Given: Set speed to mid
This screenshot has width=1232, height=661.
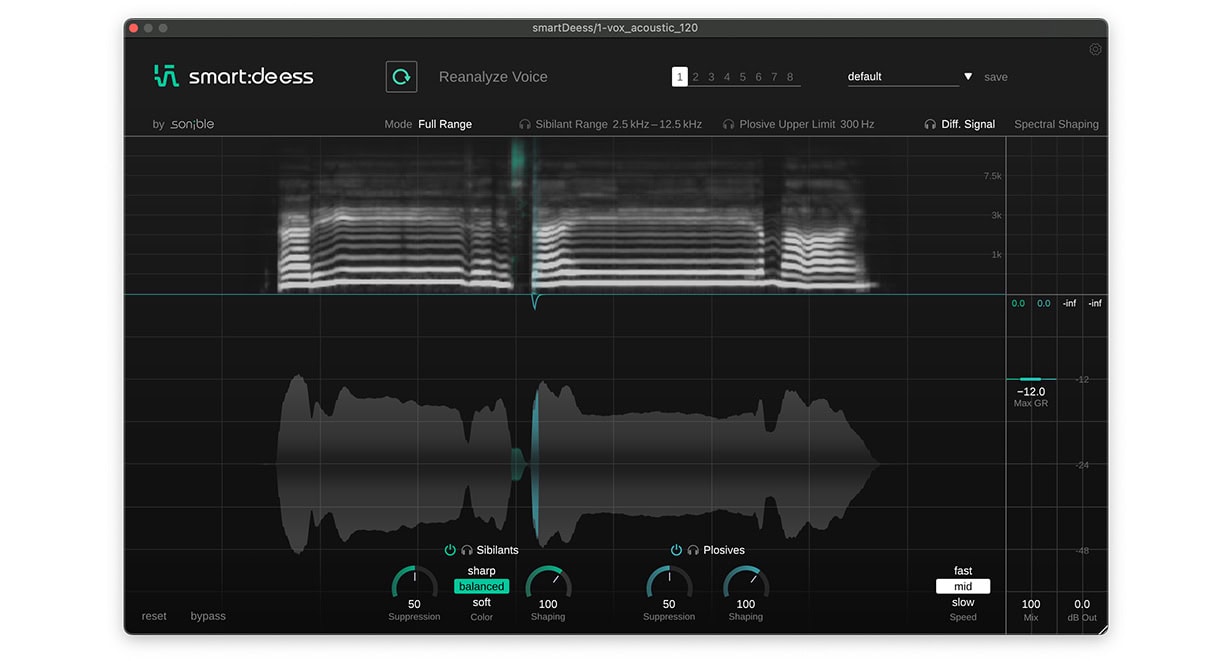Looking at the screenshot, I should 963,586.
